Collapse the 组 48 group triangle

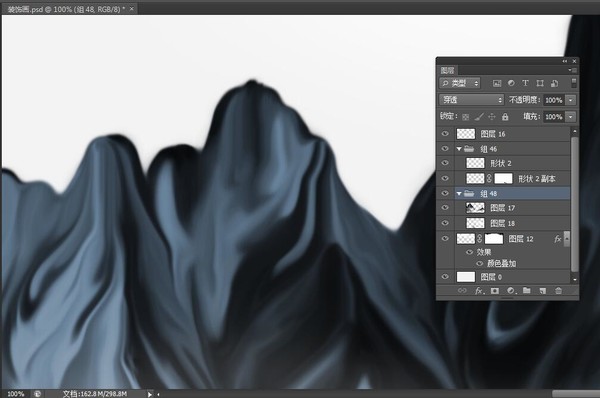pos(459,194)
